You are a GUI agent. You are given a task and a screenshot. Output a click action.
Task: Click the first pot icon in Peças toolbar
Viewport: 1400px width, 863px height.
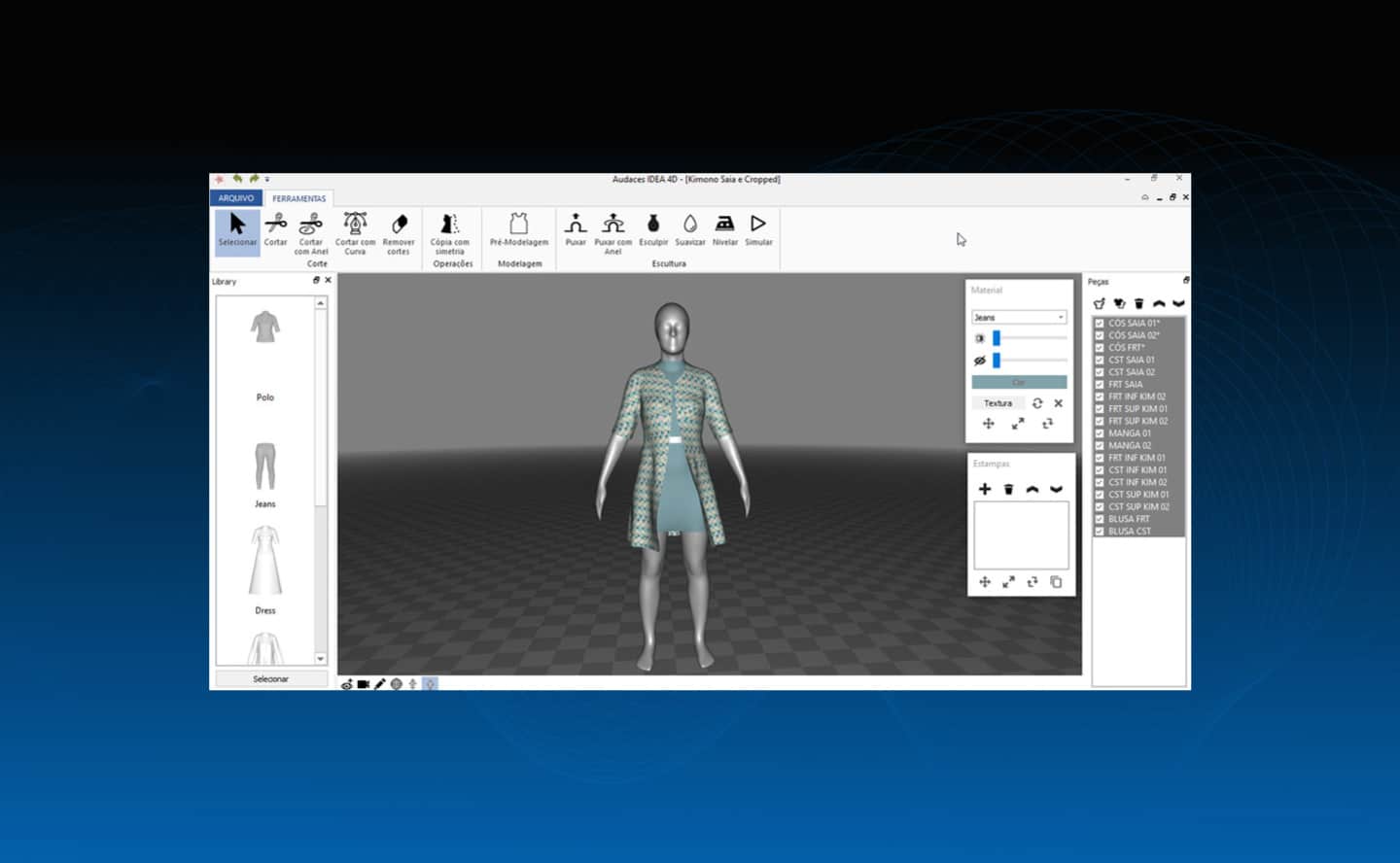[1100, 304]
